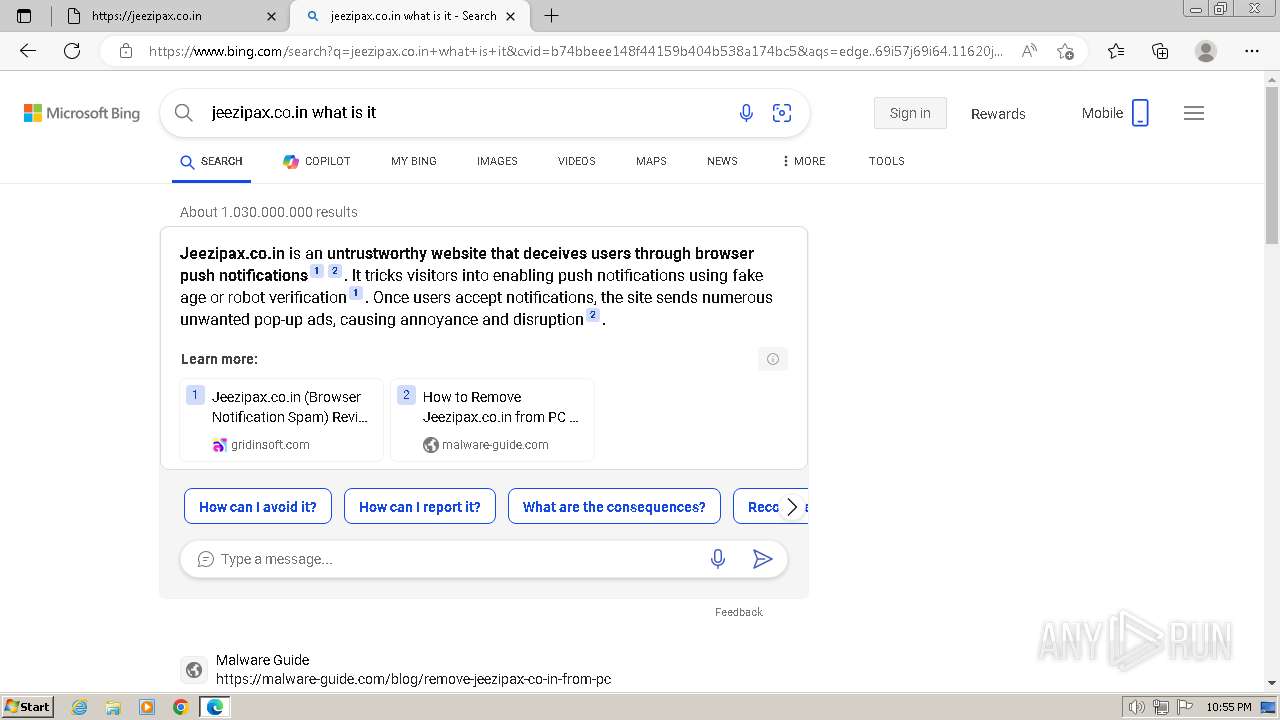Click the taskbar clock 10:55 PM
The height and width of the screenshot is (720, 1280).
[1229, 707]
